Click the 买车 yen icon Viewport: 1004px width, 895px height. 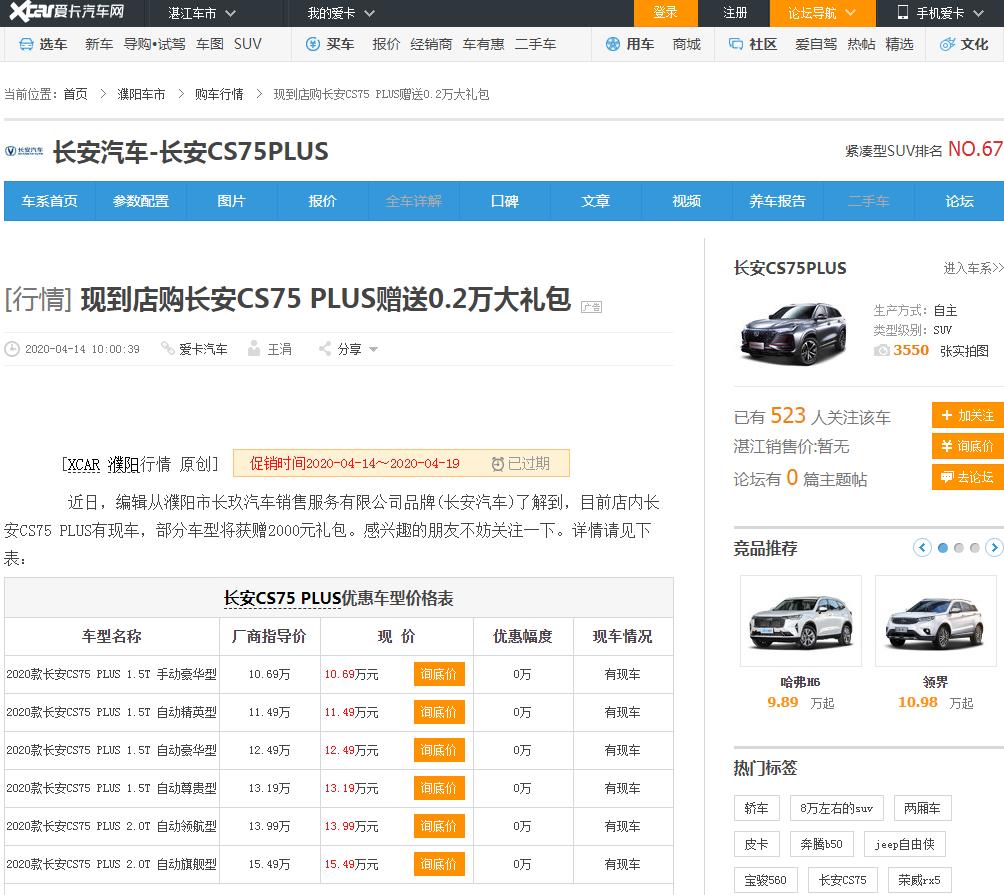point(312,44)
